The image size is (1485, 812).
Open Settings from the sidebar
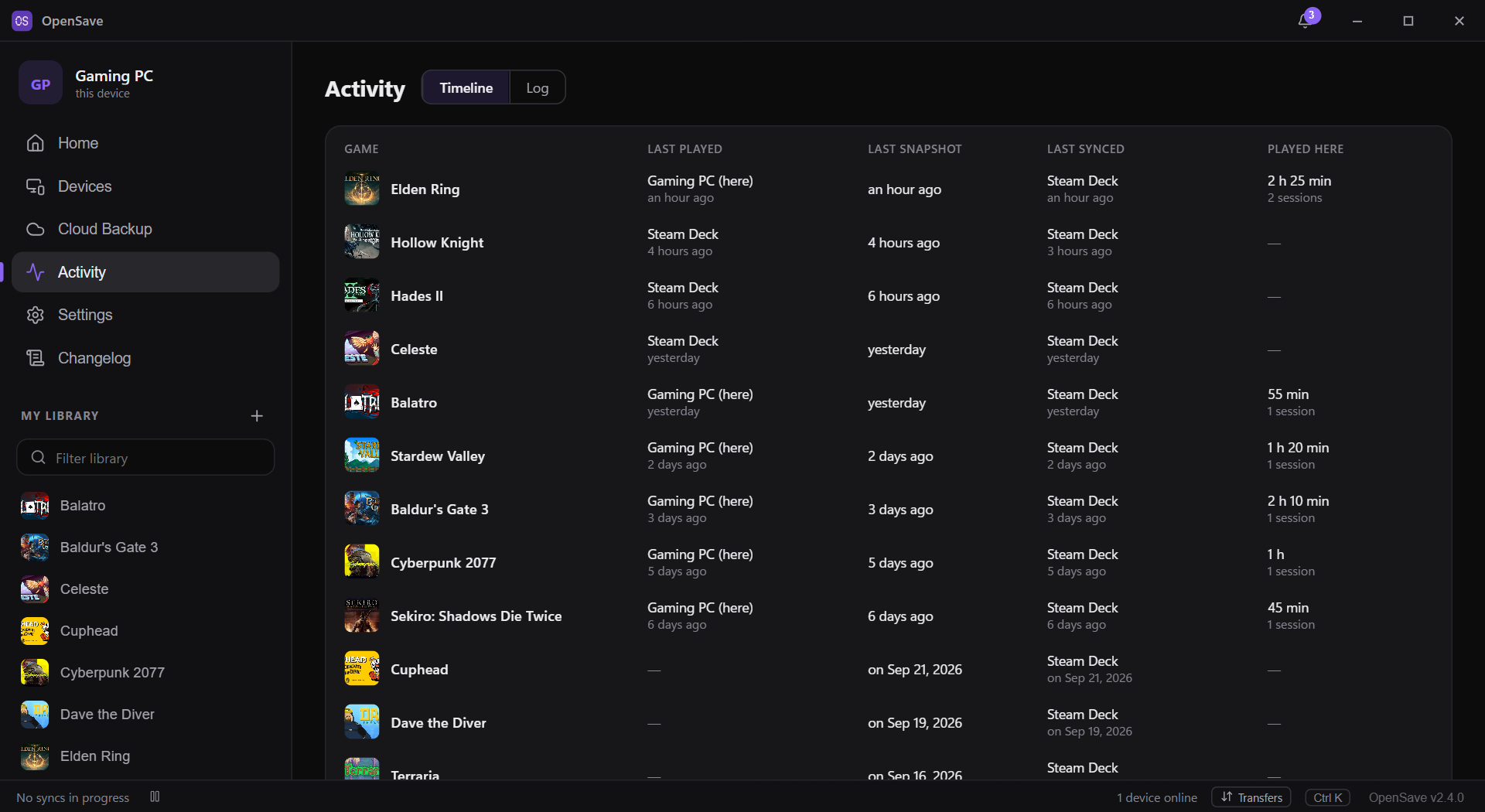(145, 315)
